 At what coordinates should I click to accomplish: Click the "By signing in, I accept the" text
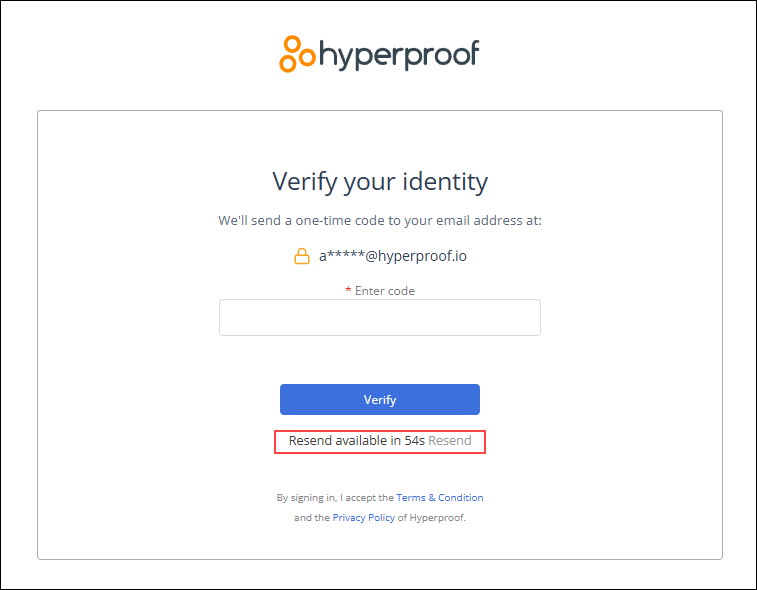(334, 498)
